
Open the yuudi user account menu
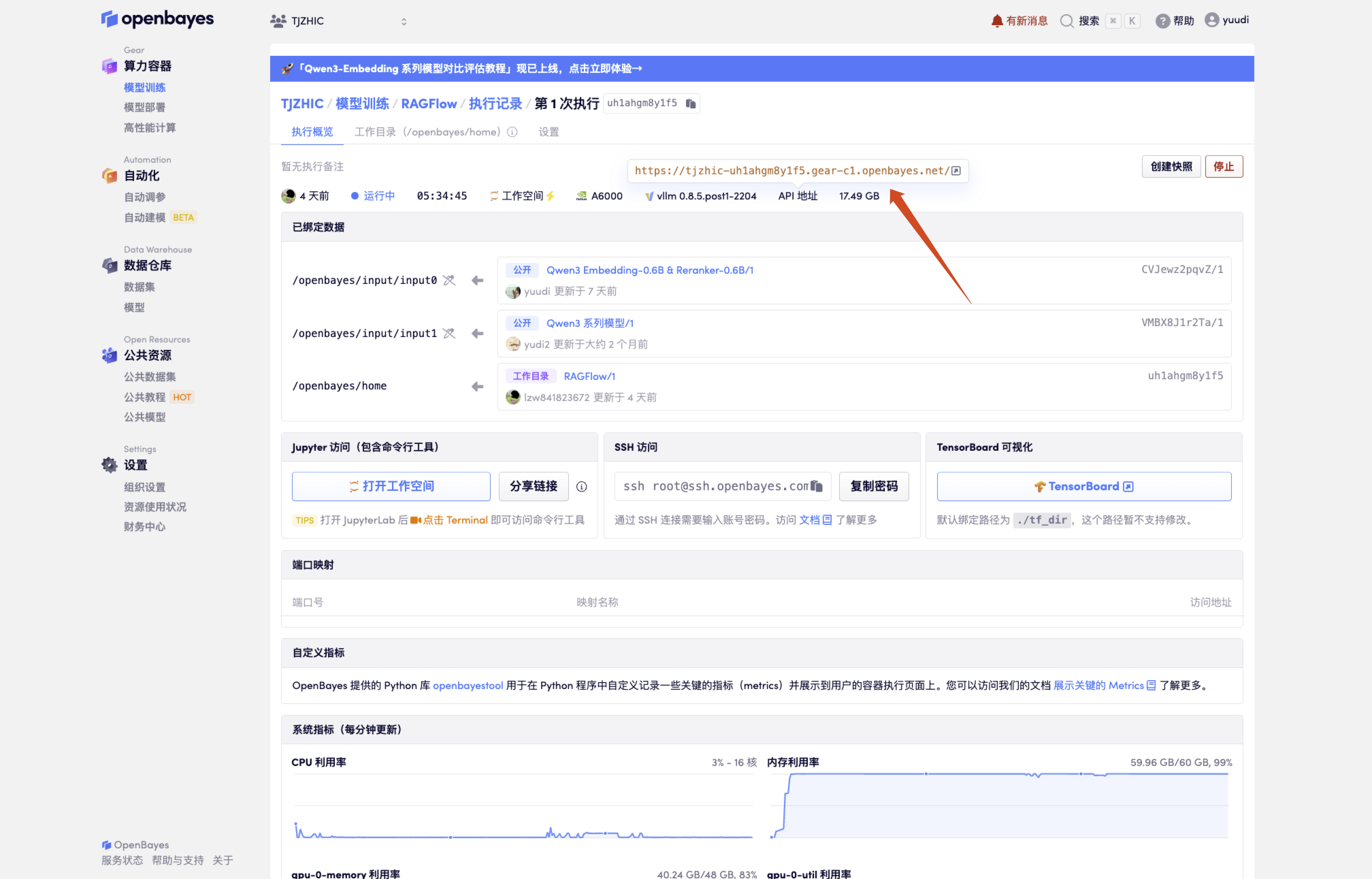pyautogui.click(x=1226, y=20)
